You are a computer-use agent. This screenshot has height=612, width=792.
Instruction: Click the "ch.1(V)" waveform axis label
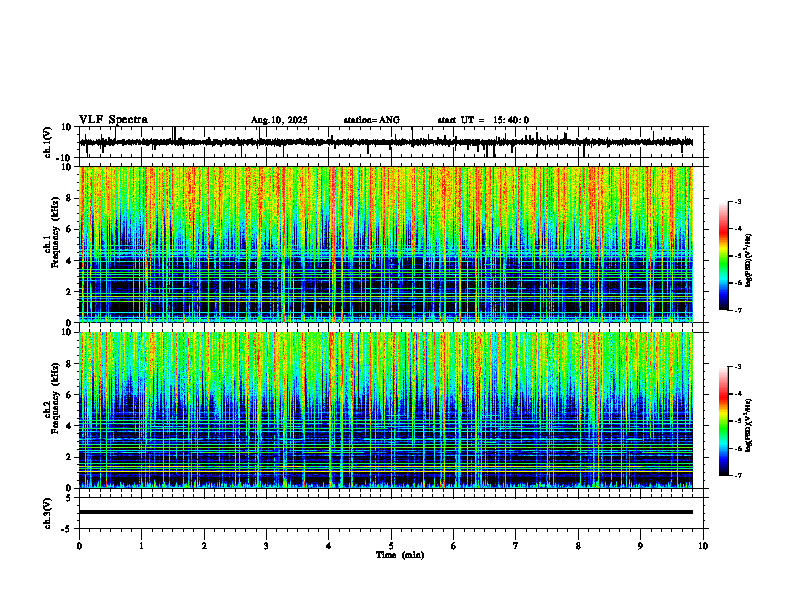coord(48,142)
